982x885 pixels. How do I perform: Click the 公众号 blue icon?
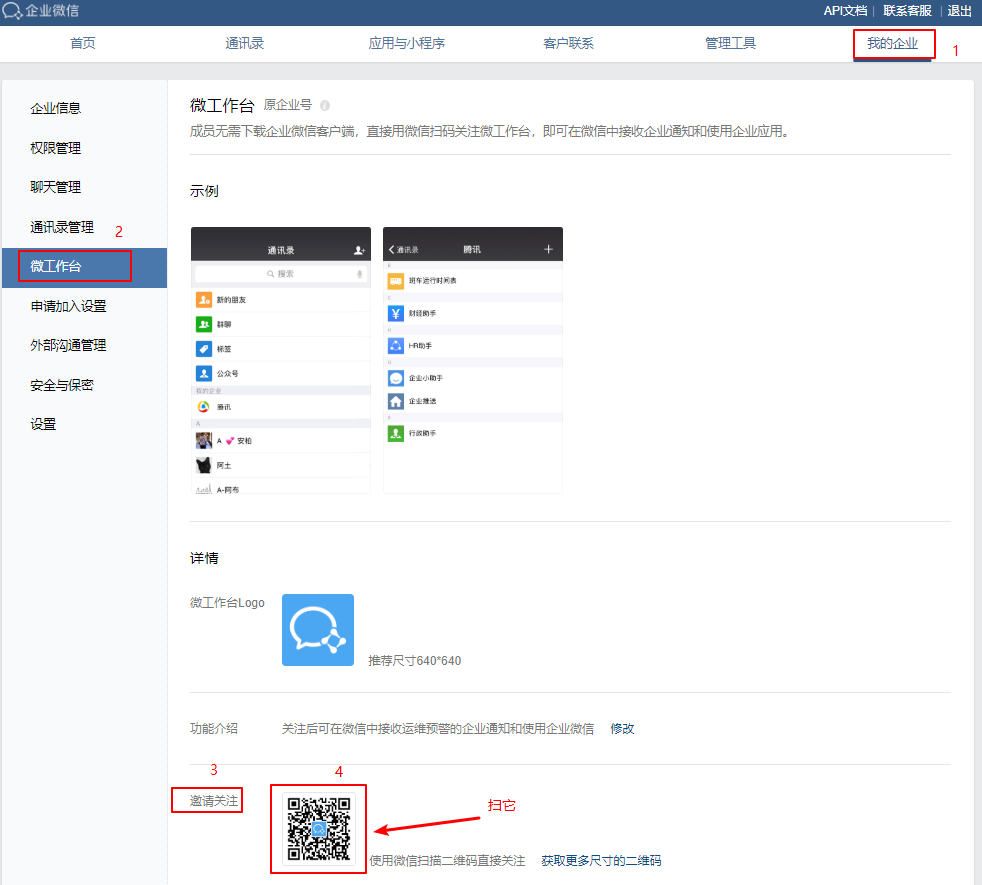click(204, 373)
